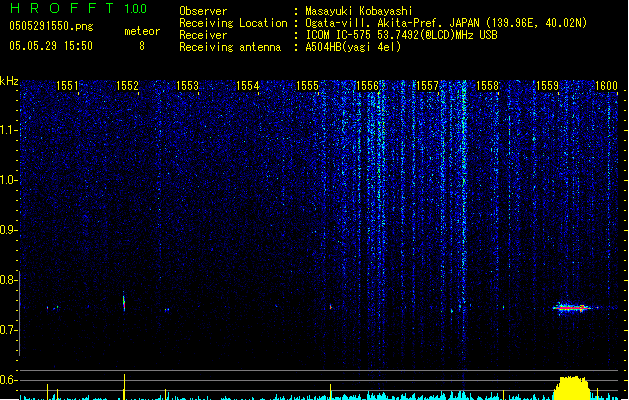Click the 1559 time marker

coord(548,86)
